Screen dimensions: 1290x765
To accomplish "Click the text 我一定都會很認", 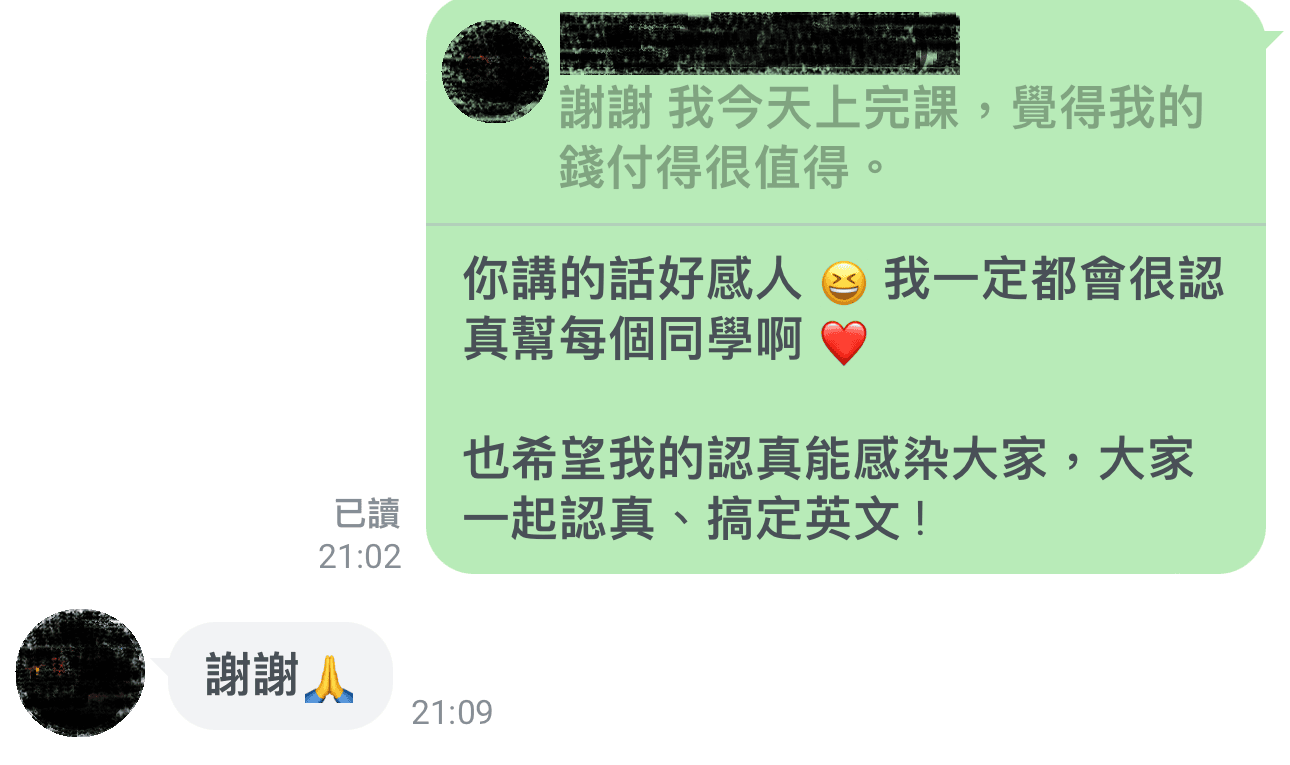I will click(x=1053, y=282).
